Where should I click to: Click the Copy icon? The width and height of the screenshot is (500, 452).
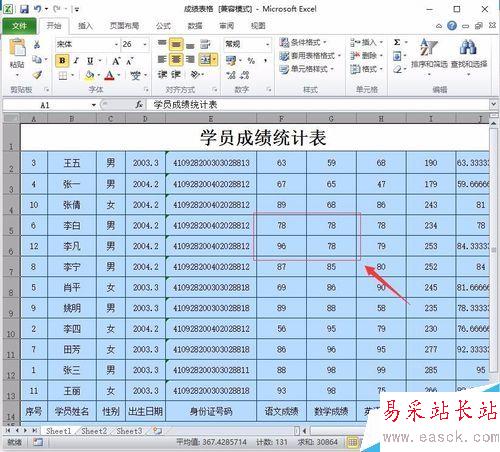tap(37, 60)
